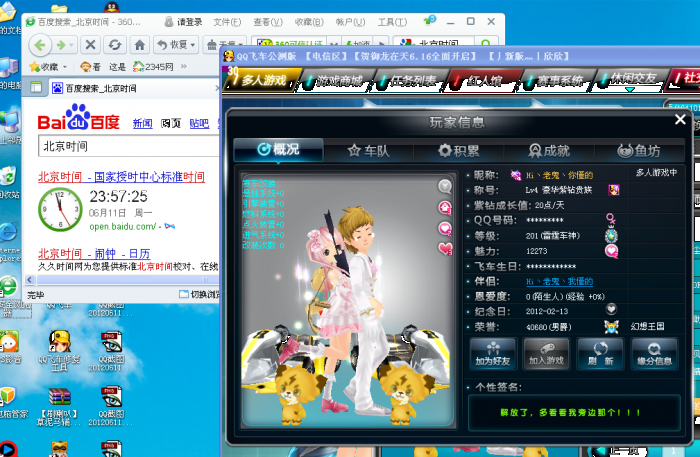Click the Baidu search box with 北京时间
This screenshot has width=700, height=457.
[129, 146]
